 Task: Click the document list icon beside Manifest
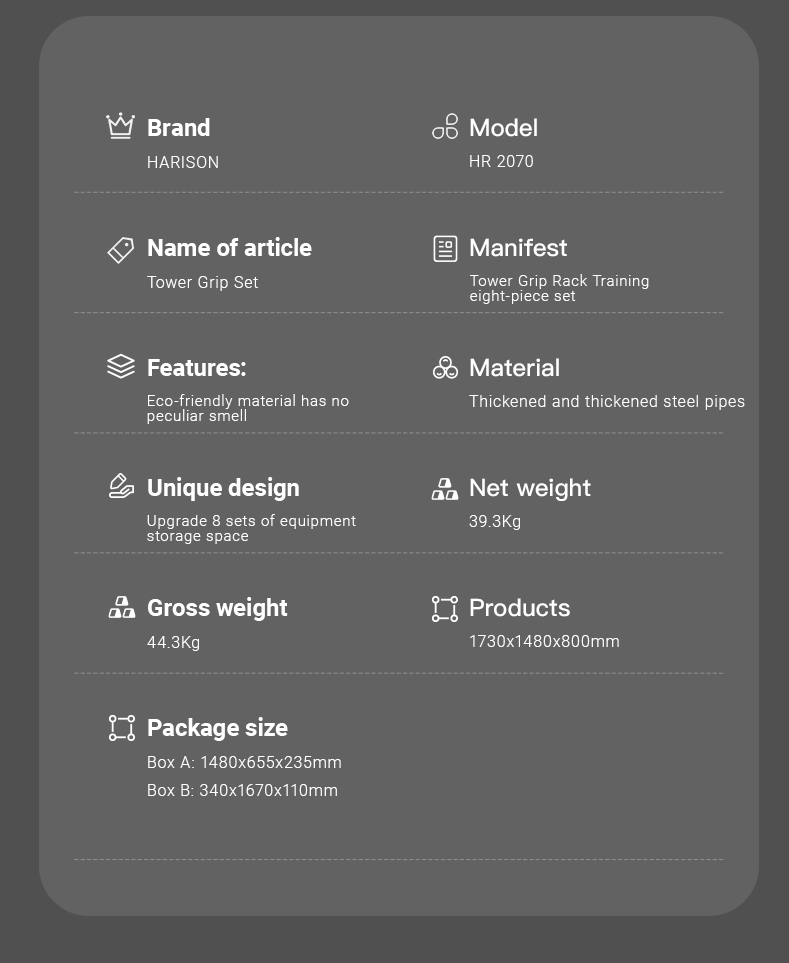coord(445,249)
